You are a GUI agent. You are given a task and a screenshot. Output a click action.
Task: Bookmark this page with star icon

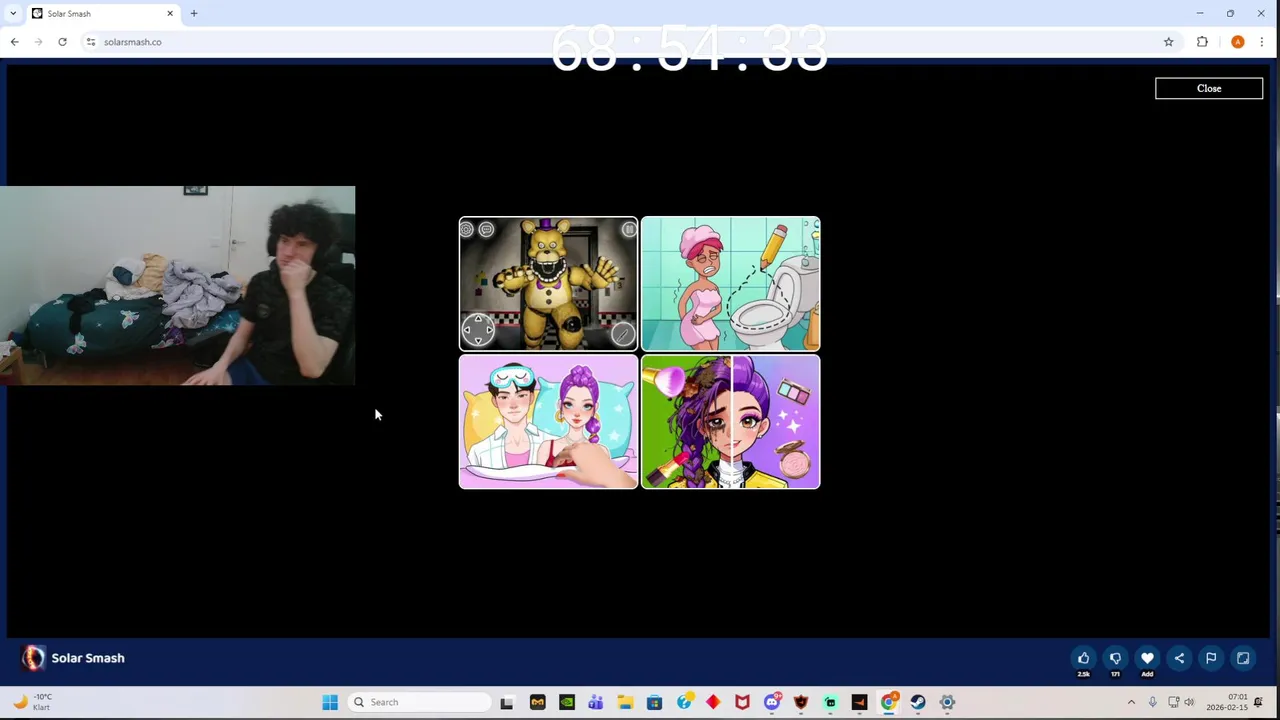(x=1168, y=42)
